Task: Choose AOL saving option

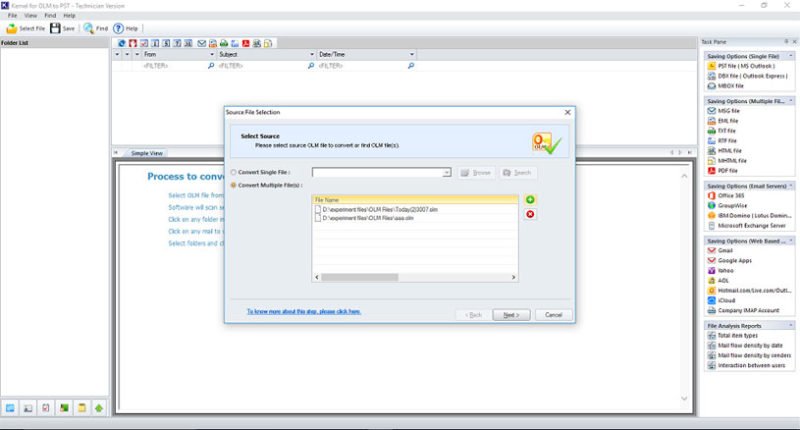Action: point(718,281)
